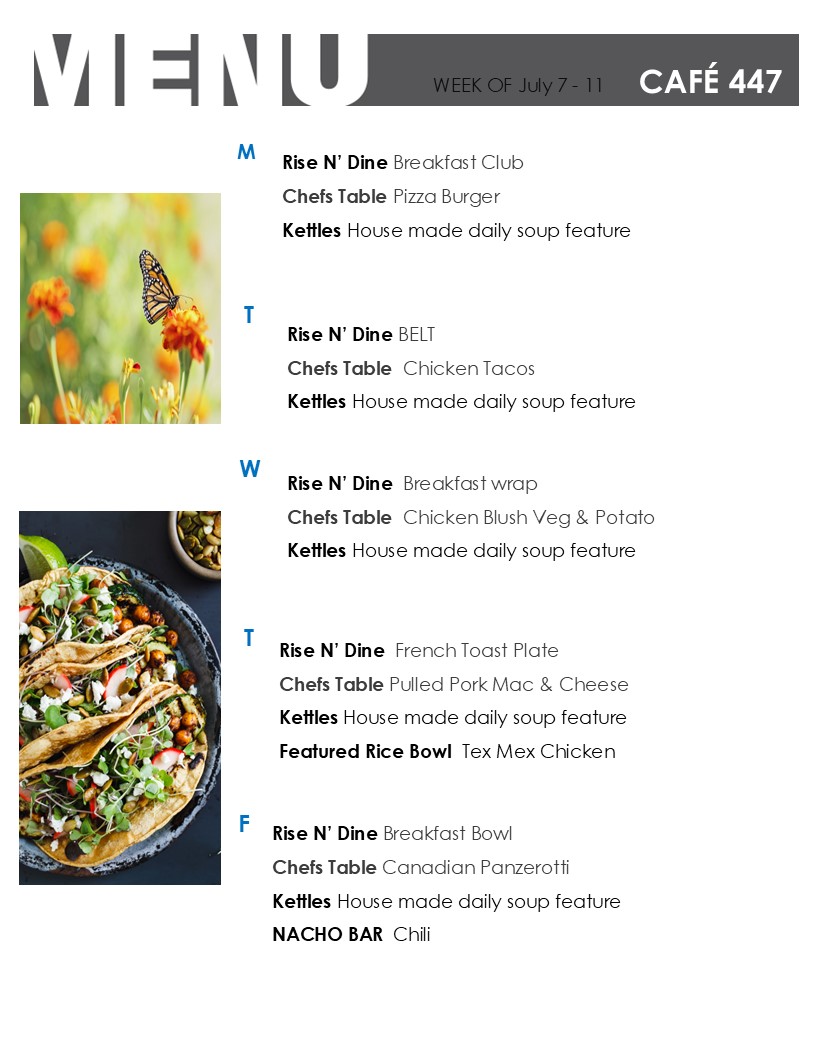Select the blue M Monday marker
This screenshot has width=816, height=1056.
[x=246, y=152]
